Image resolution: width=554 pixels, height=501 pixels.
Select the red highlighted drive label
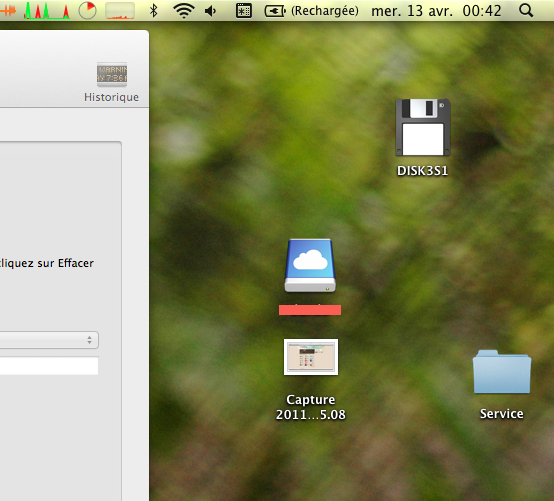click(310, 310)
